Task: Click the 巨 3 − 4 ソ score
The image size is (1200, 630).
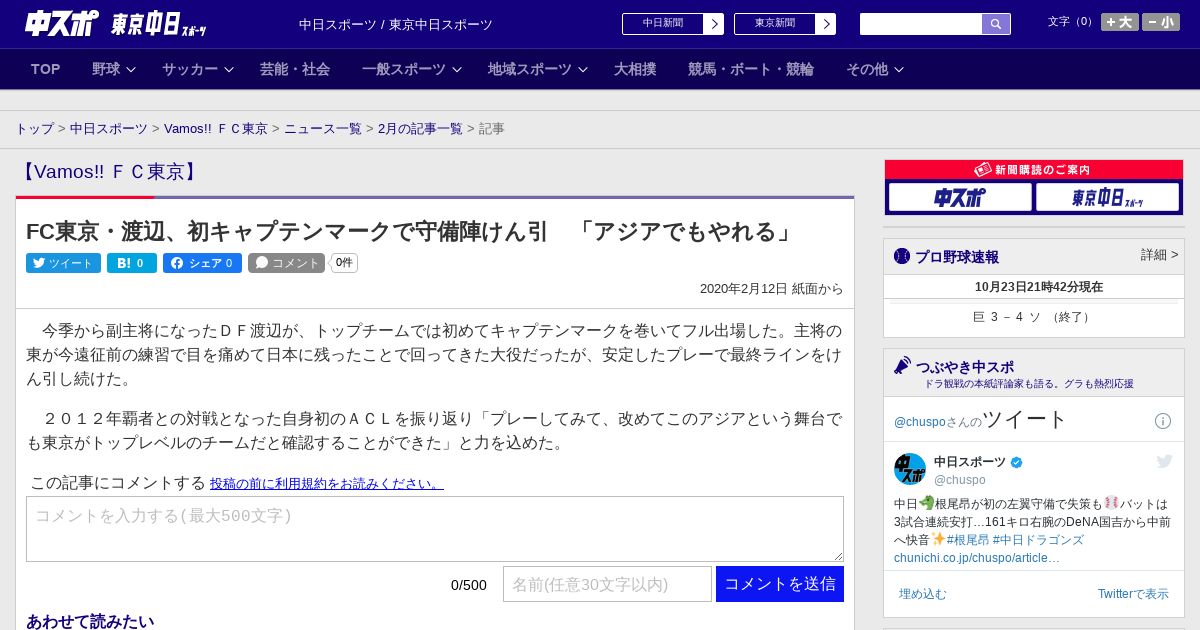Action: [1034, 317]
